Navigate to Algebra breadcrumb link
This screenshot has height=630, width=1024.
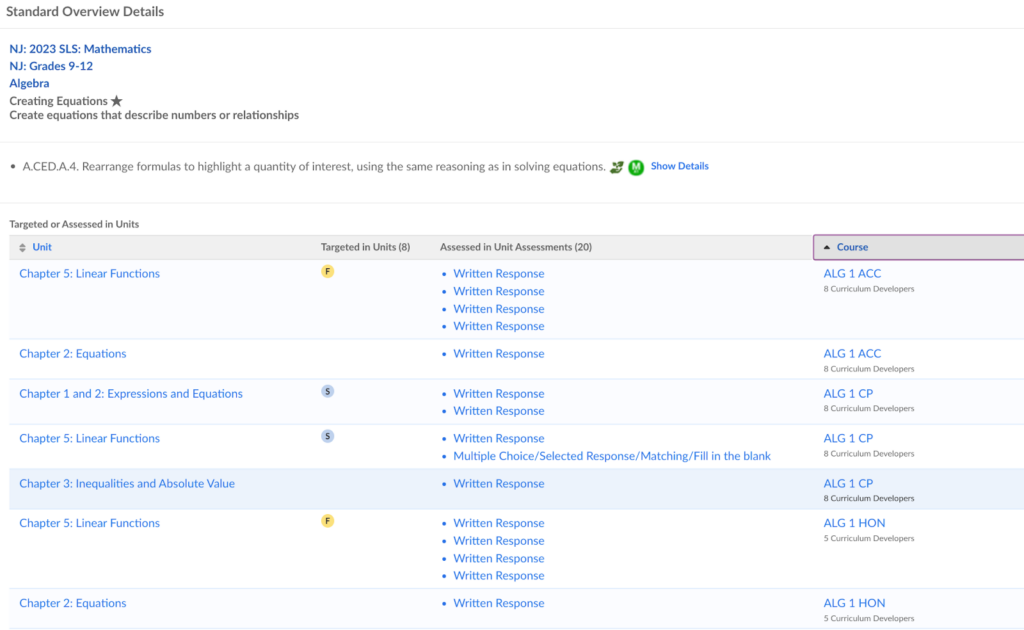click(29, 83)
